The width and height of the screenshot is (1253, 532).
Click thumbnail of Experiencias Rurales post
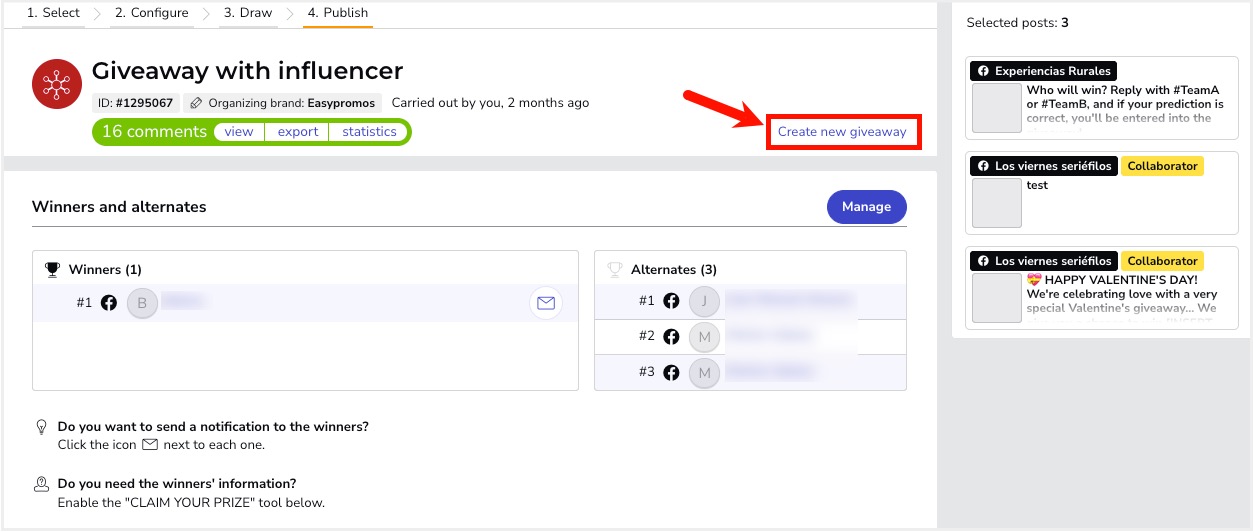pyautogui.click(x=997, y=108)
